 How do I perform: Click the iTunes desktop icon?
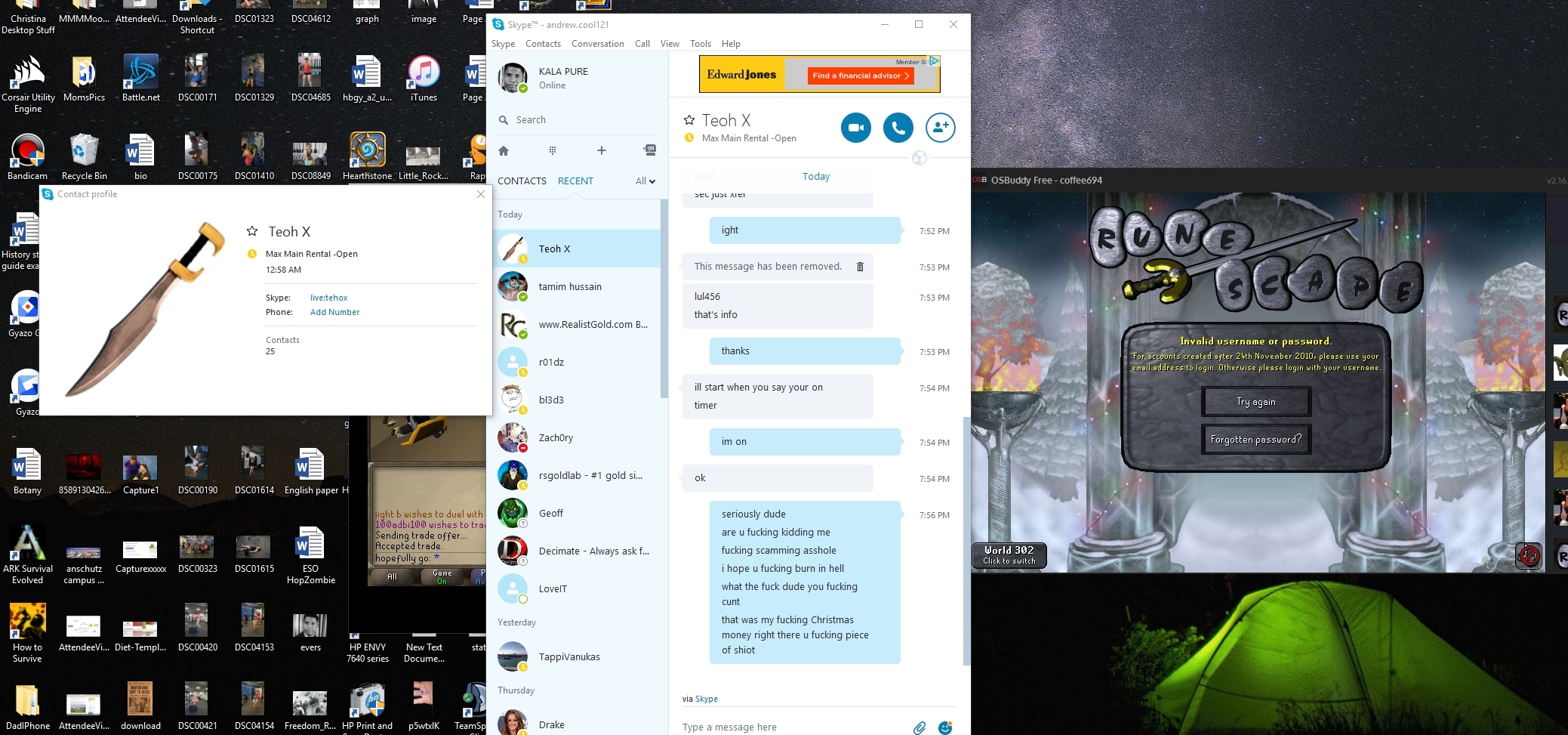424,78
